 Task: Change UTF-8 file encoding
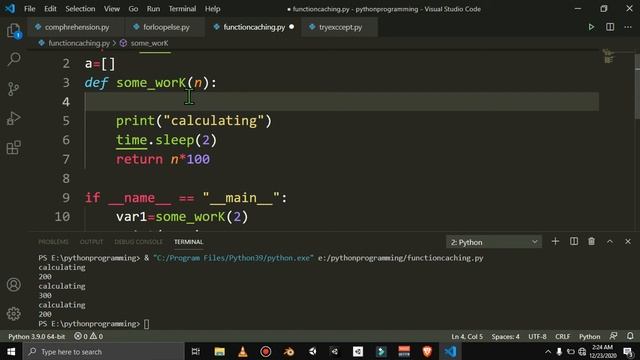click(x=537, y=336)
